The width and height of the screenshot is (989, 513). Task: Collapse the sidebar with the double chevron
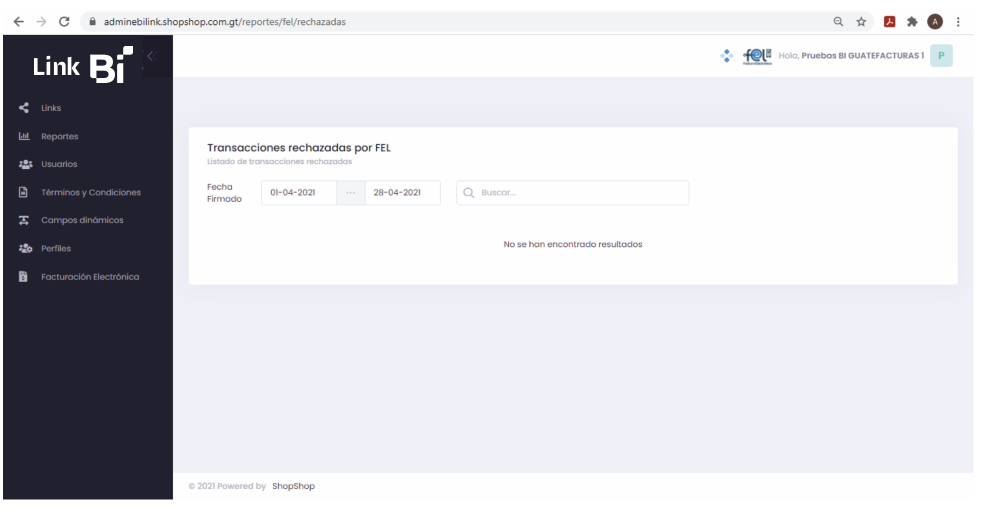(x=151, y=56)
